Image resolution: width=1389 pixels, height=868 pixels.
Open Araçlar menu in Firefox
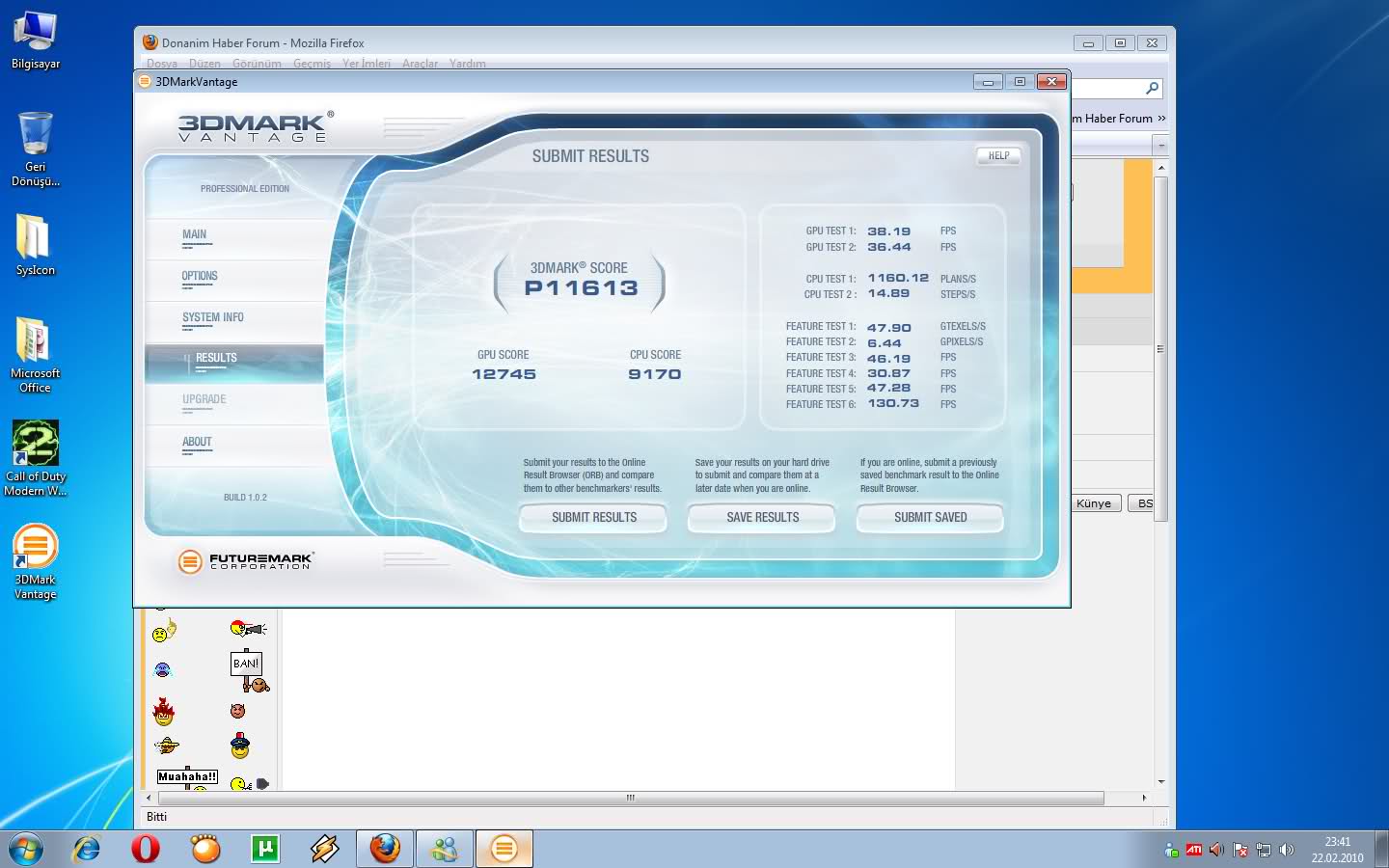[420, 64]
